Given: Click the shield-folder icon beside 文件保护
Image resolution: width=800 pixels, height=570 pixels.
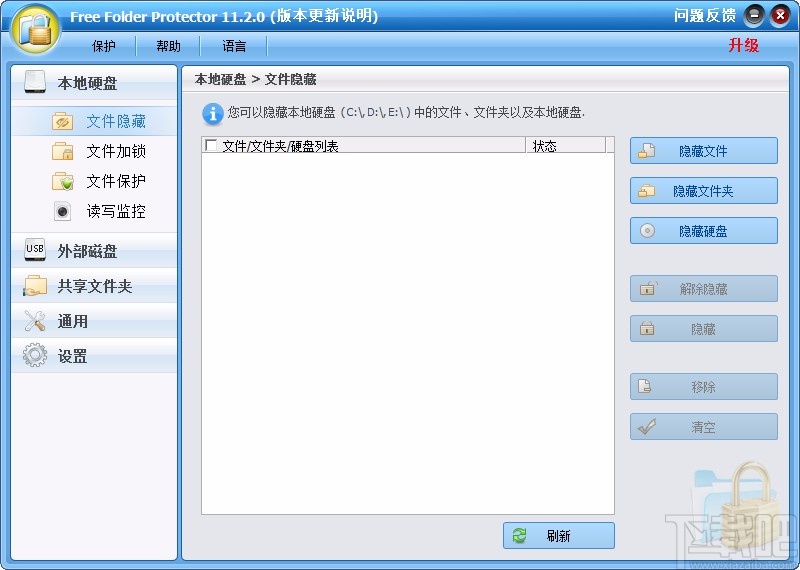Looking at the screenshot, I should click(62, 181).
